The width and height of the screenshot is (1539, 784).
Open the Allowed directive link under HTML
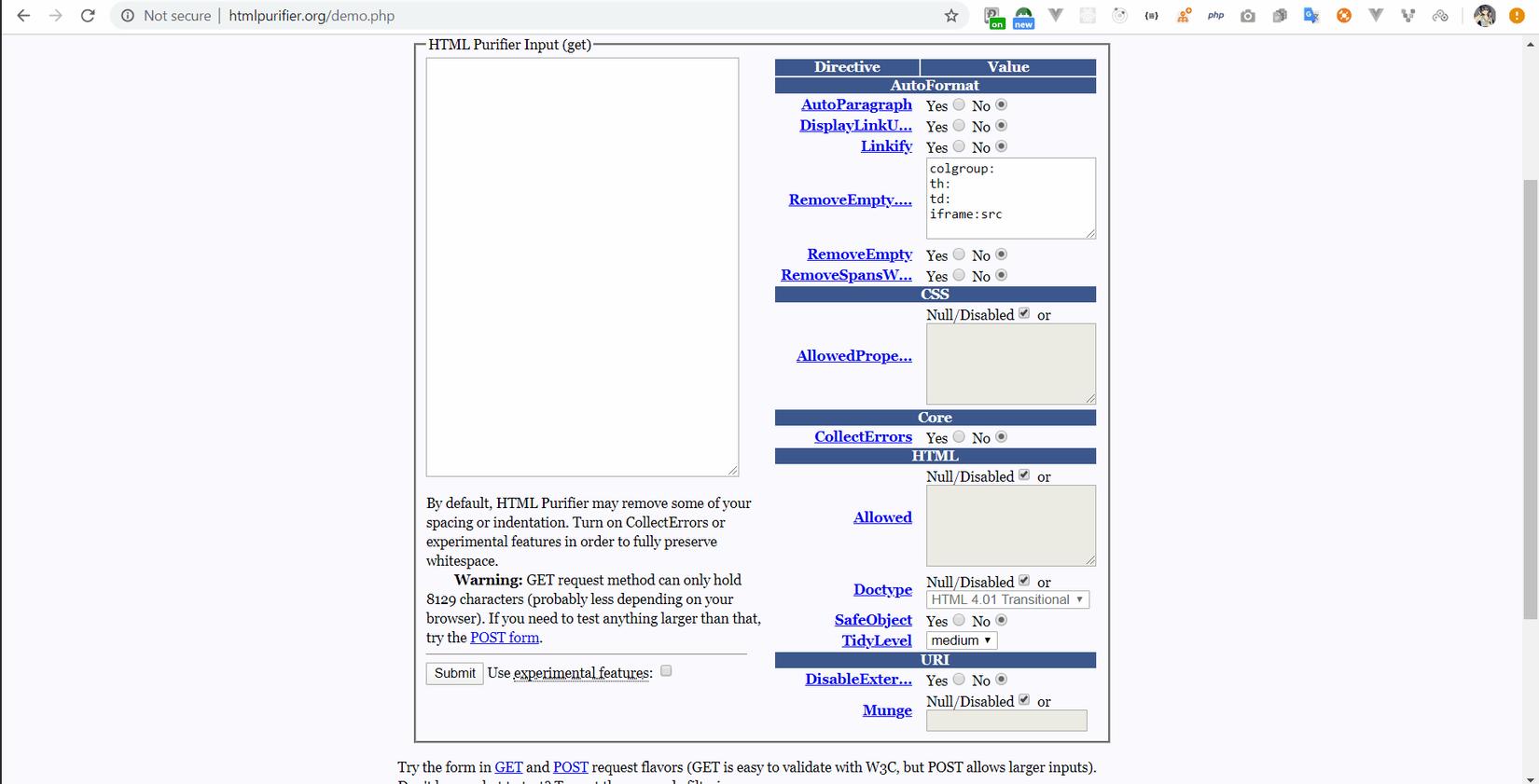(882, 517)
